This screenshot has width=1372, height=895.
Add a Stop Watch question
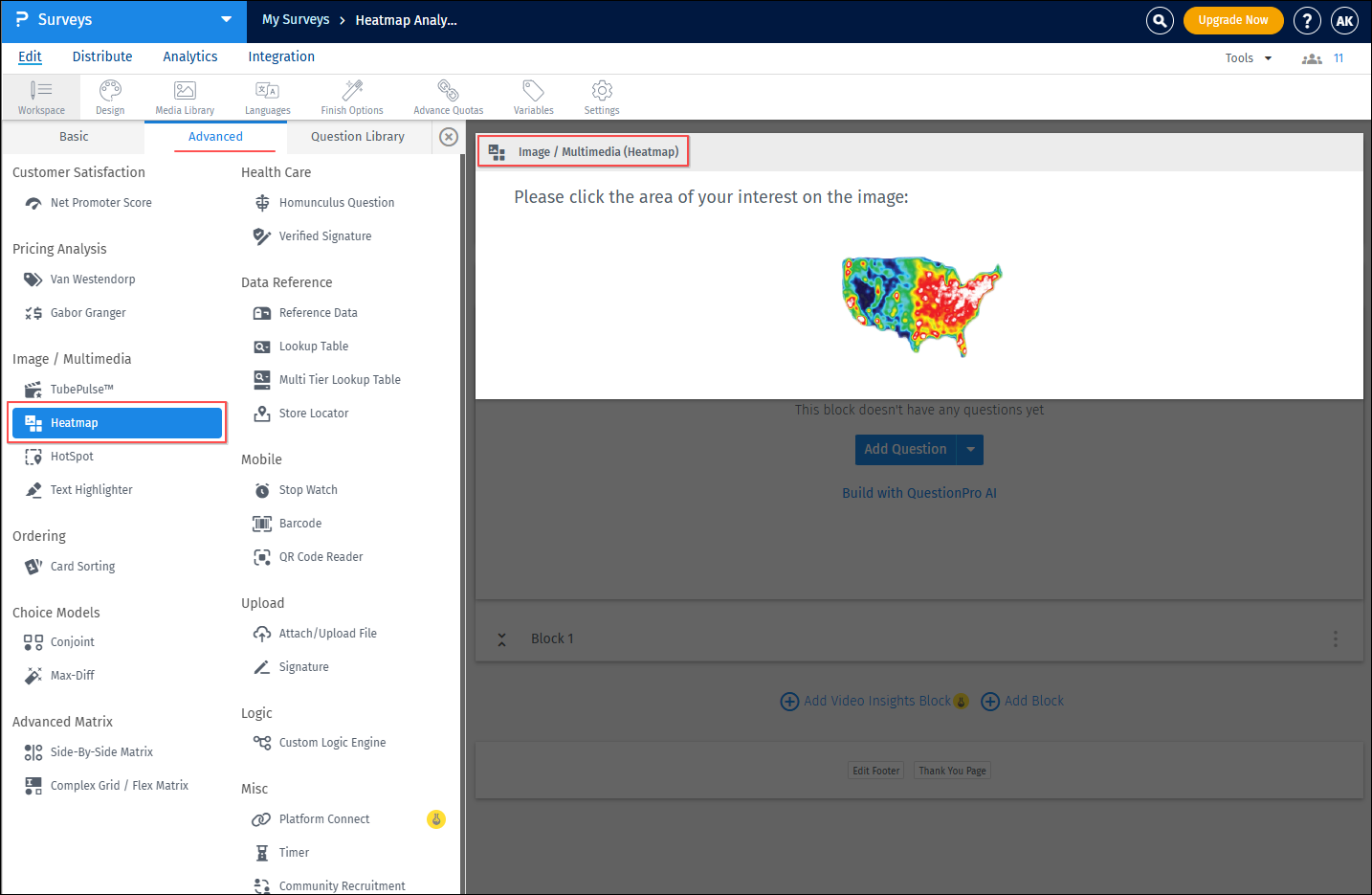[x=295, y=490]
